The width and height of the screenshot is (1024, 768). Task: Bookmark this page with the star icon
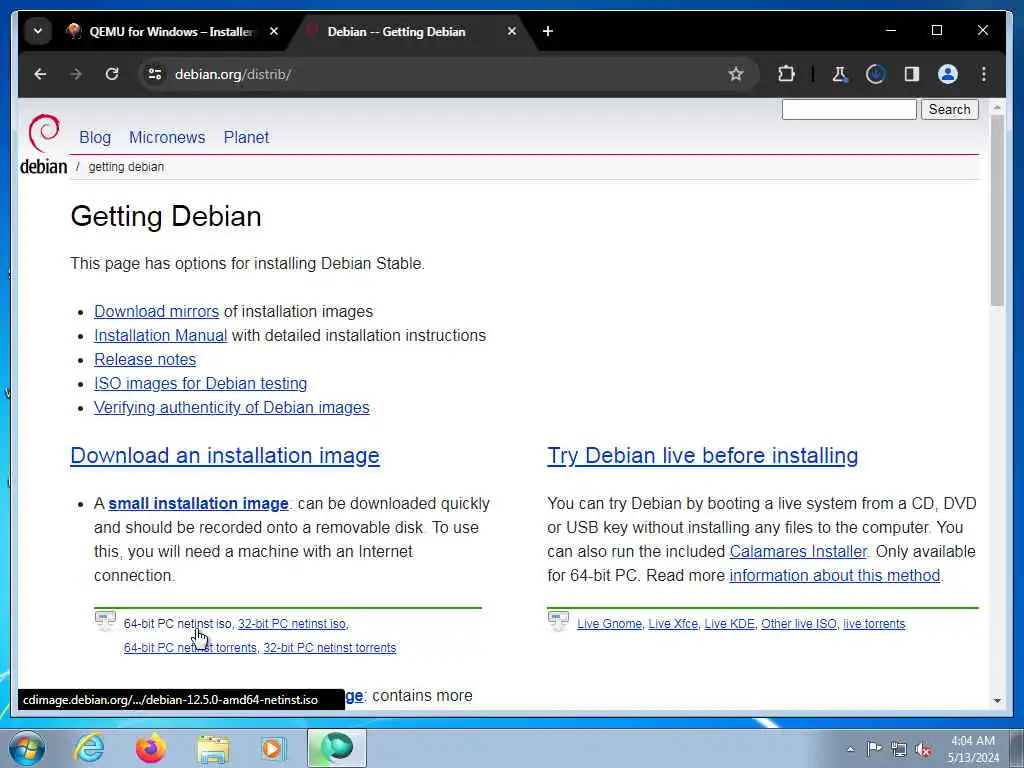(x=736, y=74)
